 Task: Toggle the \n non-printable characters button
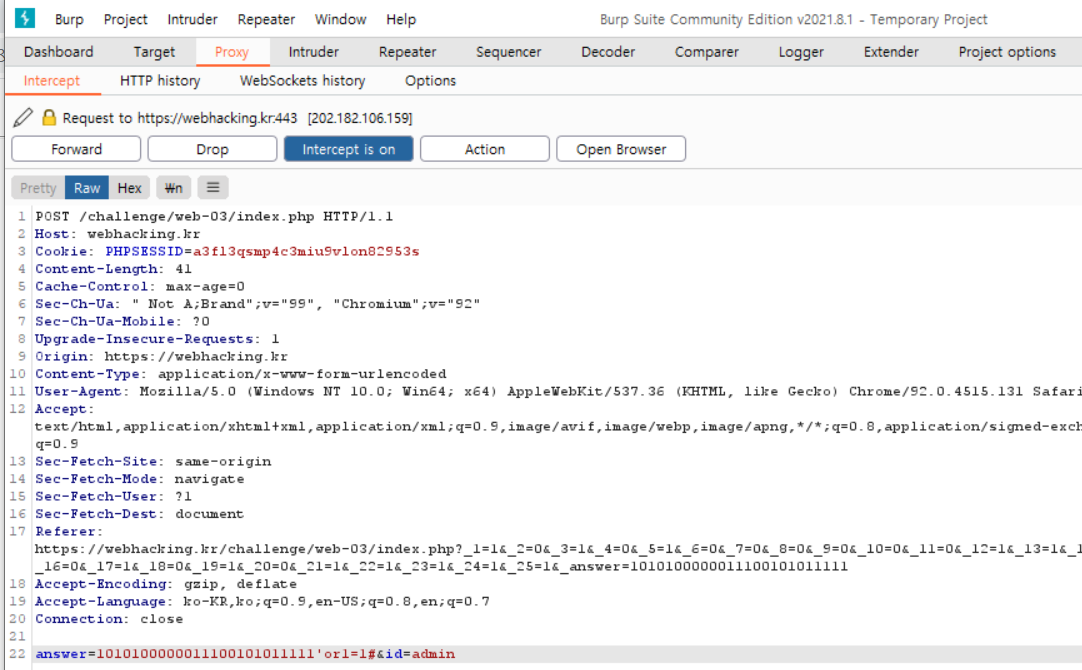(173, 188)
